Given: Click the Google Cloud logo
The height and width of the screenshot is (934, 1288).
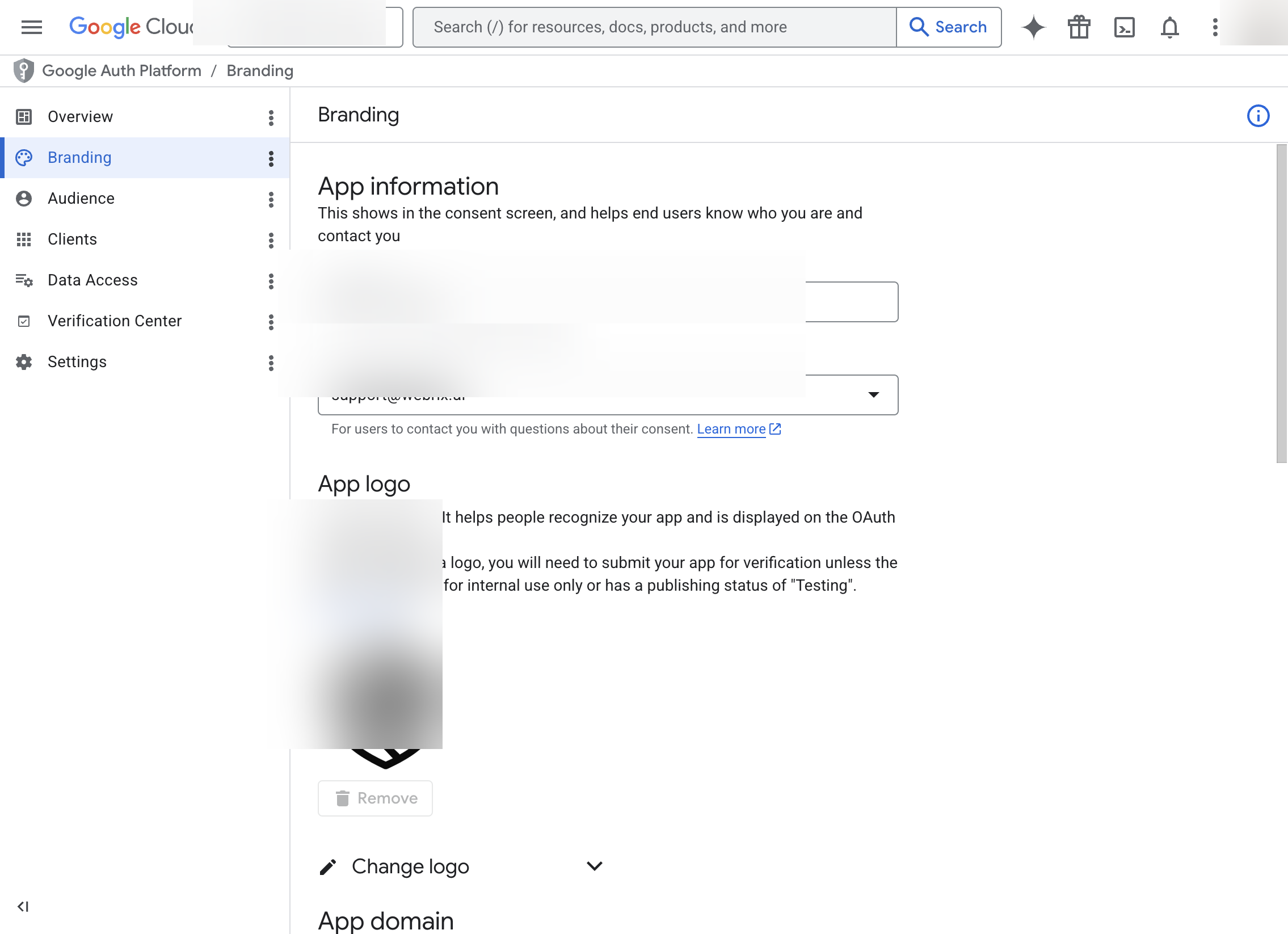Looking at the screenshot, I should (131, 27).
